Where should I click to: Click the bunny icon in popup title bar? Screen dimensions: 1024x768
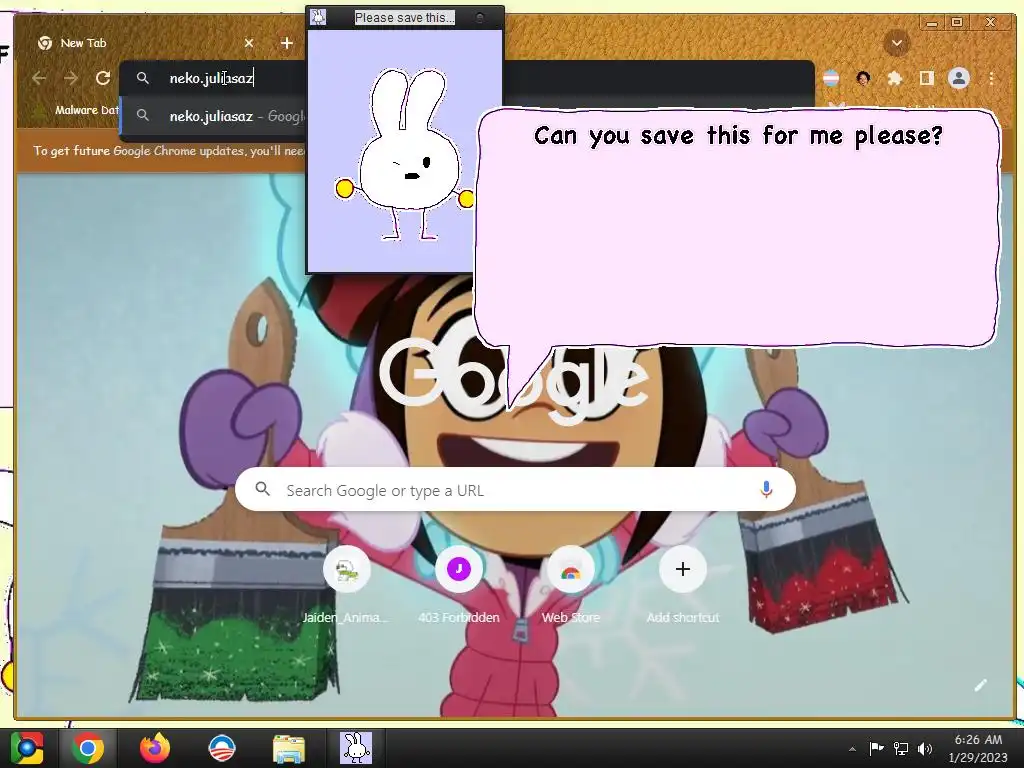318,17
